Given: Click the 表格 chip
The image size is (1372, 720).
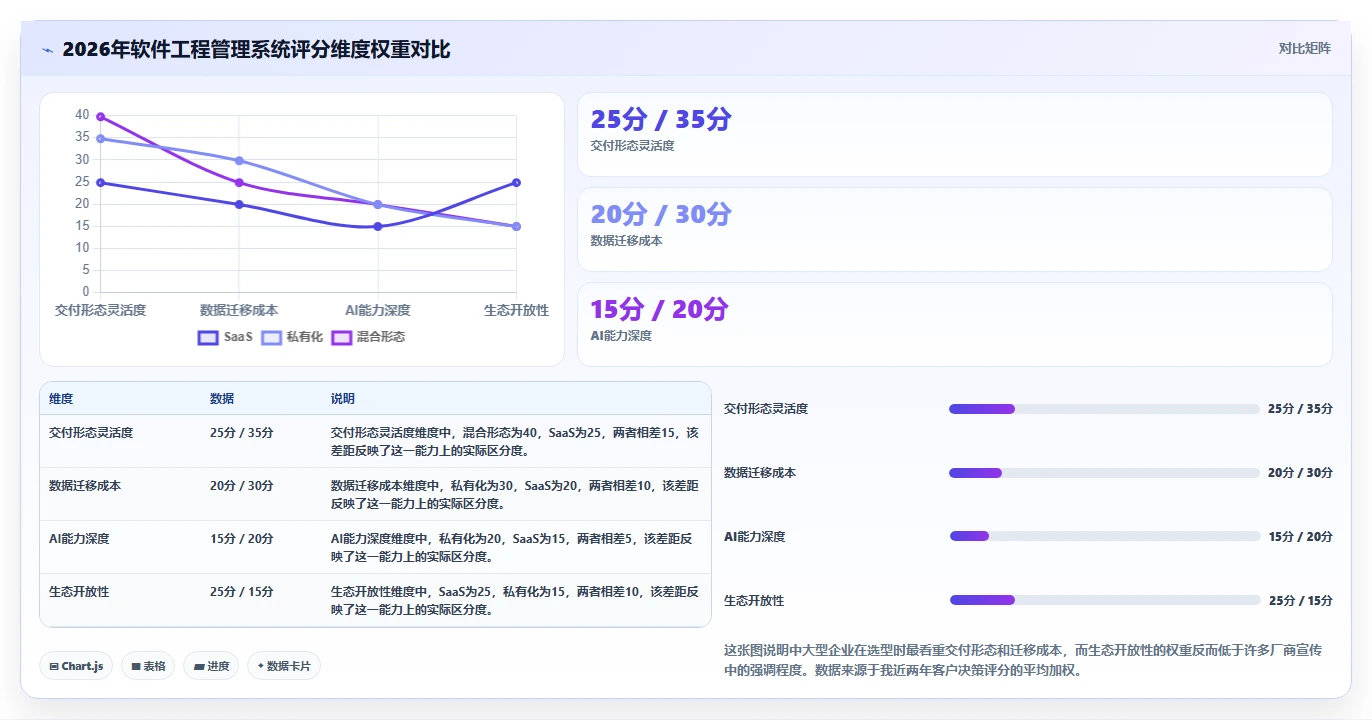Looking at the screenshot, I should 149,666.
